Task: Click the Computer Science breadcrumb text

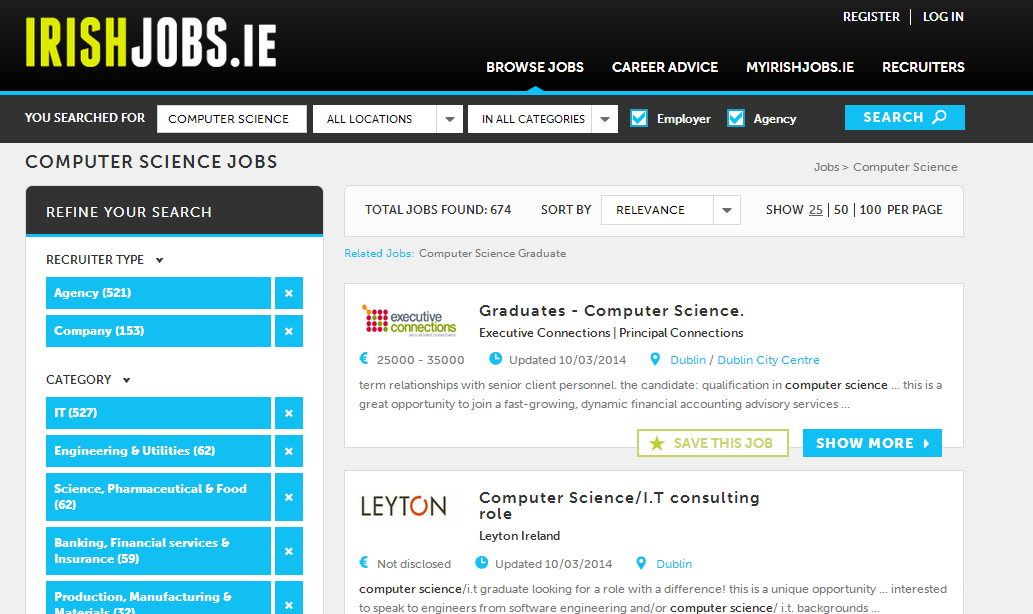Action: [x=905, y=167]
